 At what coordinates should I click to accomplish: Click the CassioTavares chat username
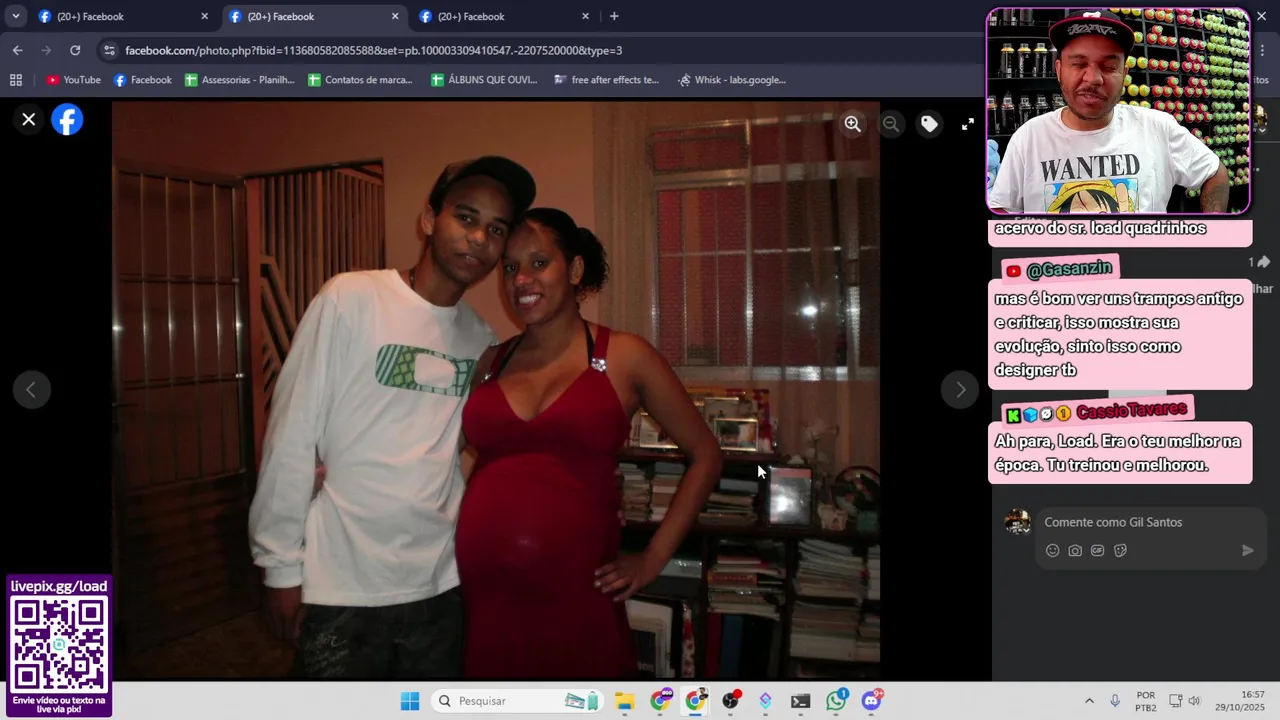coord(1131,411)
